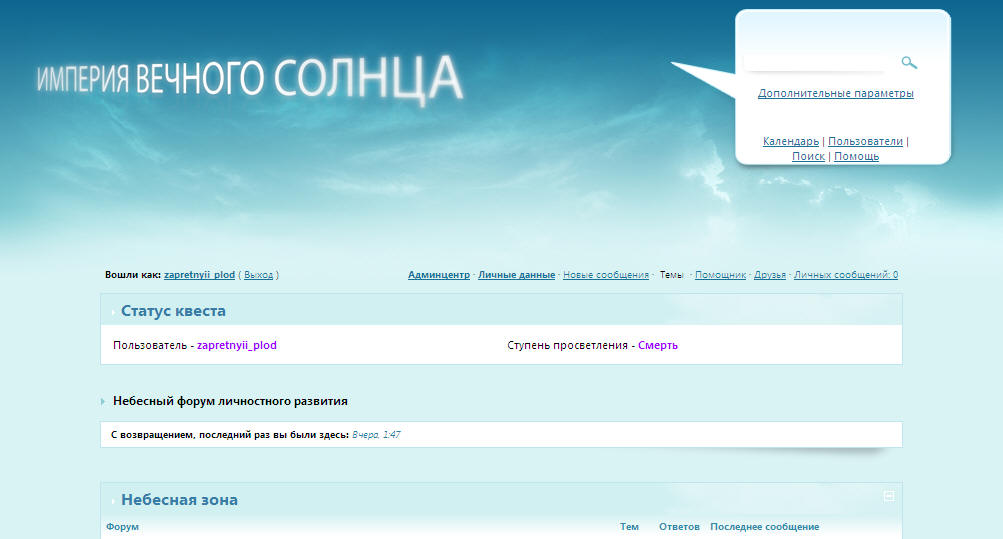Open the Поиск page link
Image resolution: width=1003 pixels, height=539 pixels.
pyautogui.click(x=808, y=157)
